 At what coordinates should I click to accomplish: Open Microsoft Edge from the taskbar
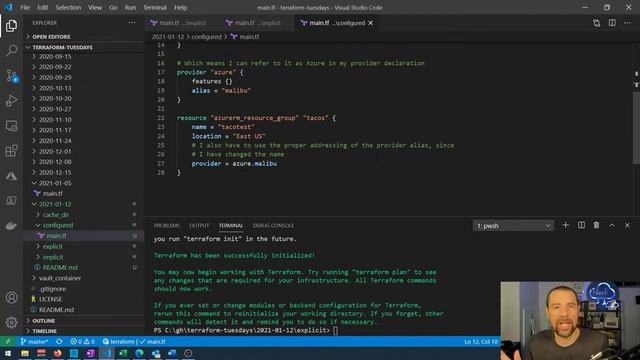click(x=139, y=353)
